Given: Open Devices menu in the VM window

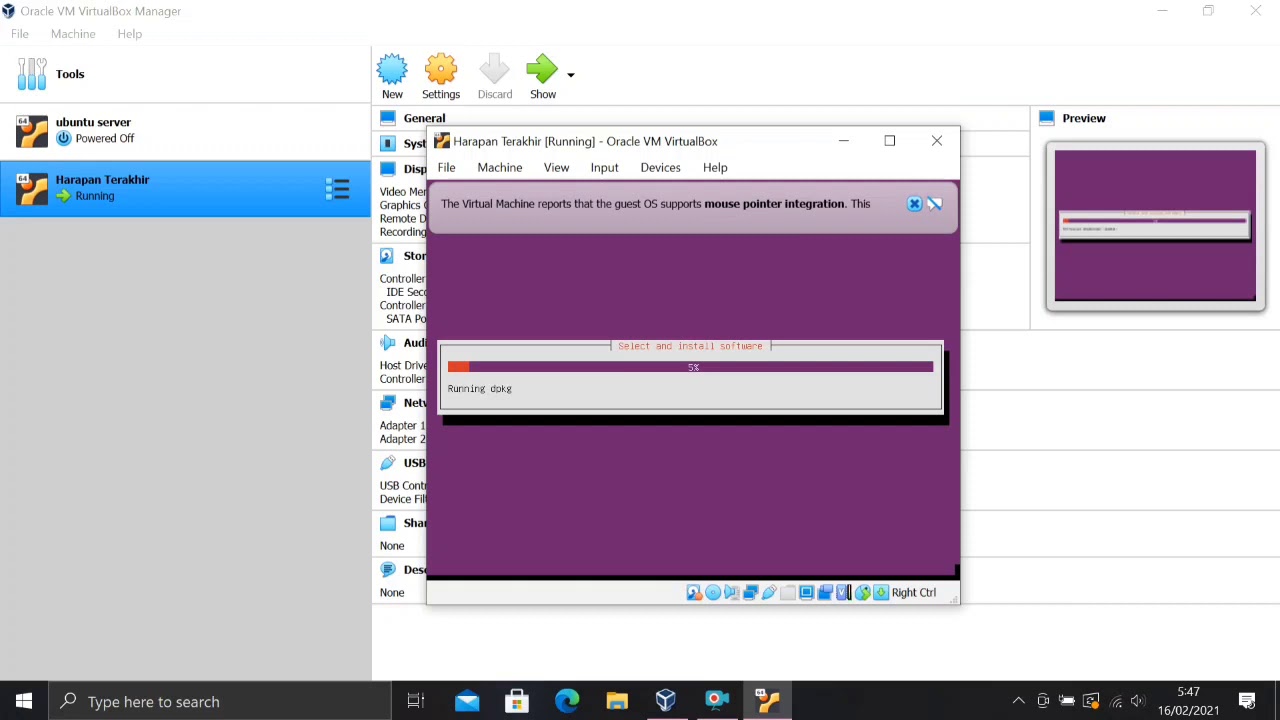Looking at the screenshot, I should [x=660, y=168].
